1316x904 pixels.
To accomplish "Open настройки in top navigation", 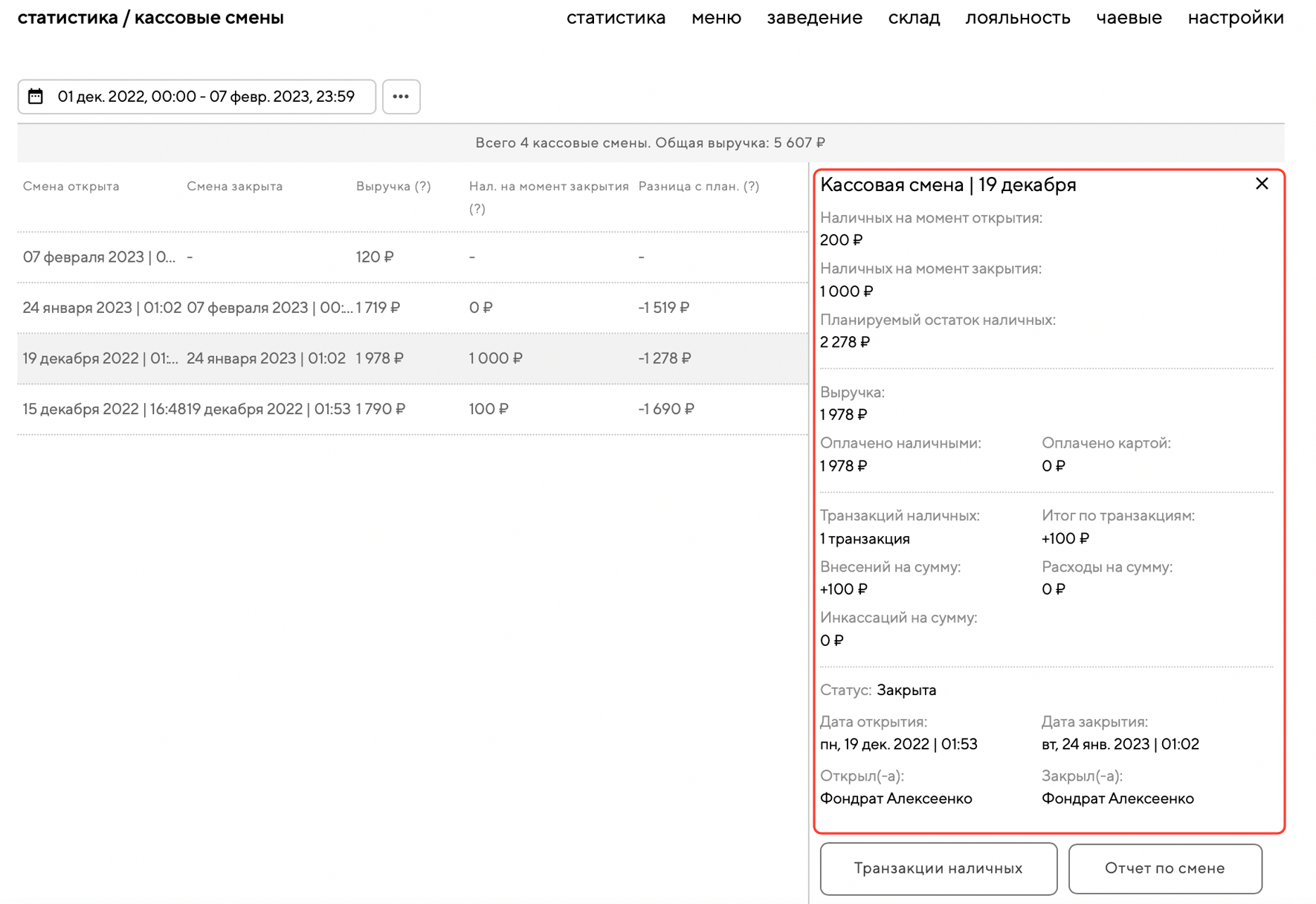I will 1235,18.
